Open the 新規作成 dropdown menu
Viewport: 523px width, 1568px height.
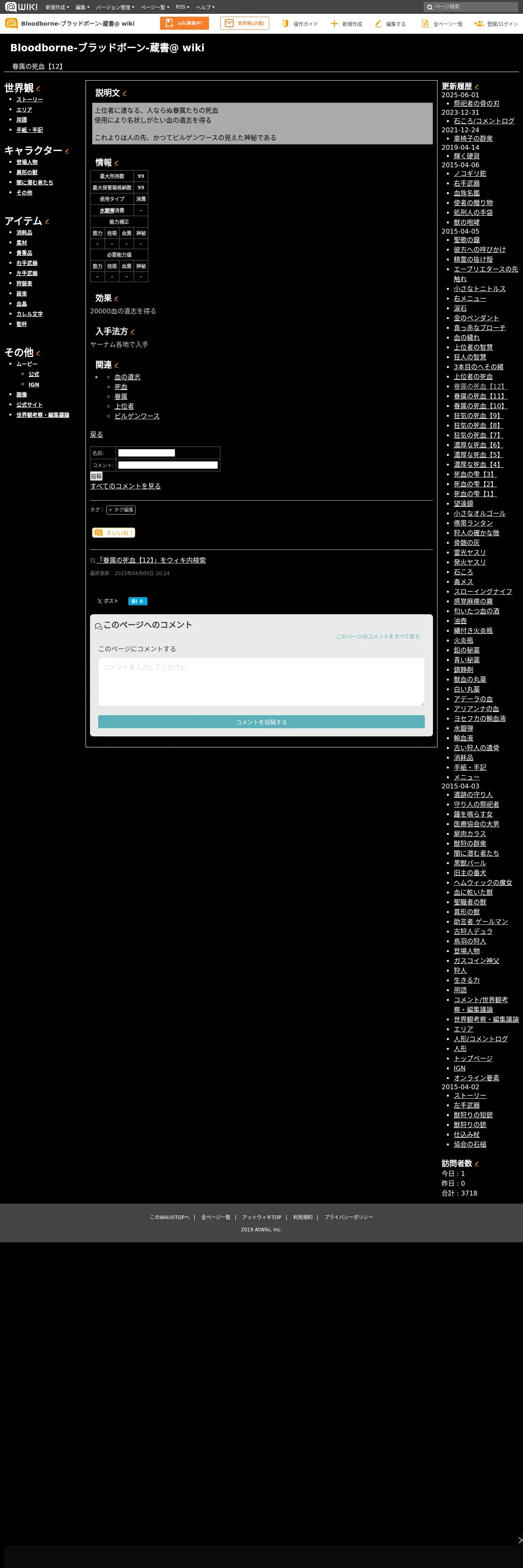pyautogui.click(x=57, y=7)
